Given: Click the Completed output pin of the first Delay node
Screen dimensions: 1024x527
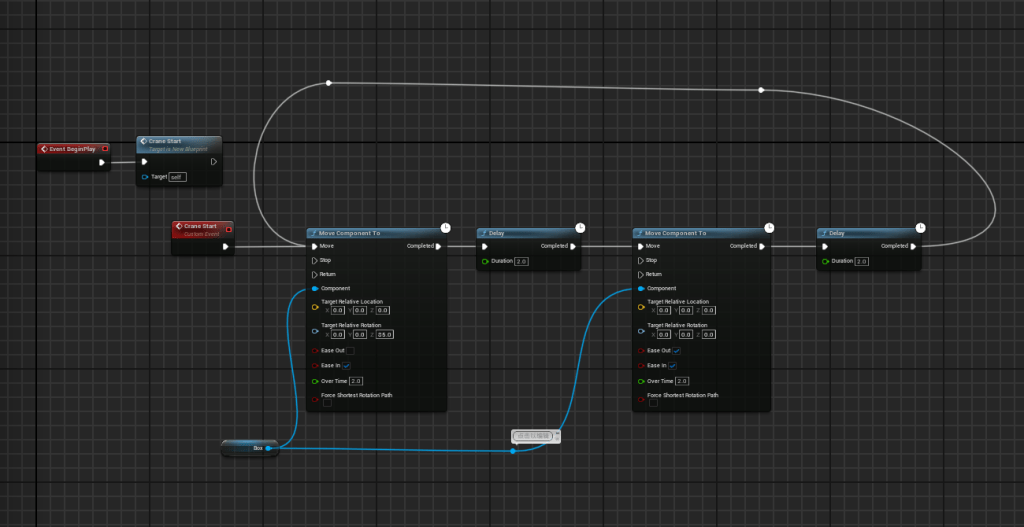Looking at the screenshot, I should pyautogui.click(x=574, y=246).
